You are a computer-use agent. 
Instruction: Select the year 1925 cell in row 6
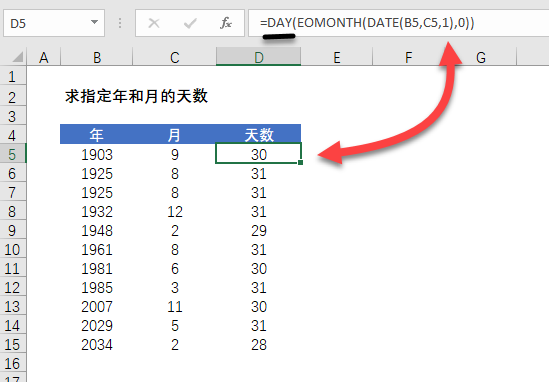pos(97,173)
